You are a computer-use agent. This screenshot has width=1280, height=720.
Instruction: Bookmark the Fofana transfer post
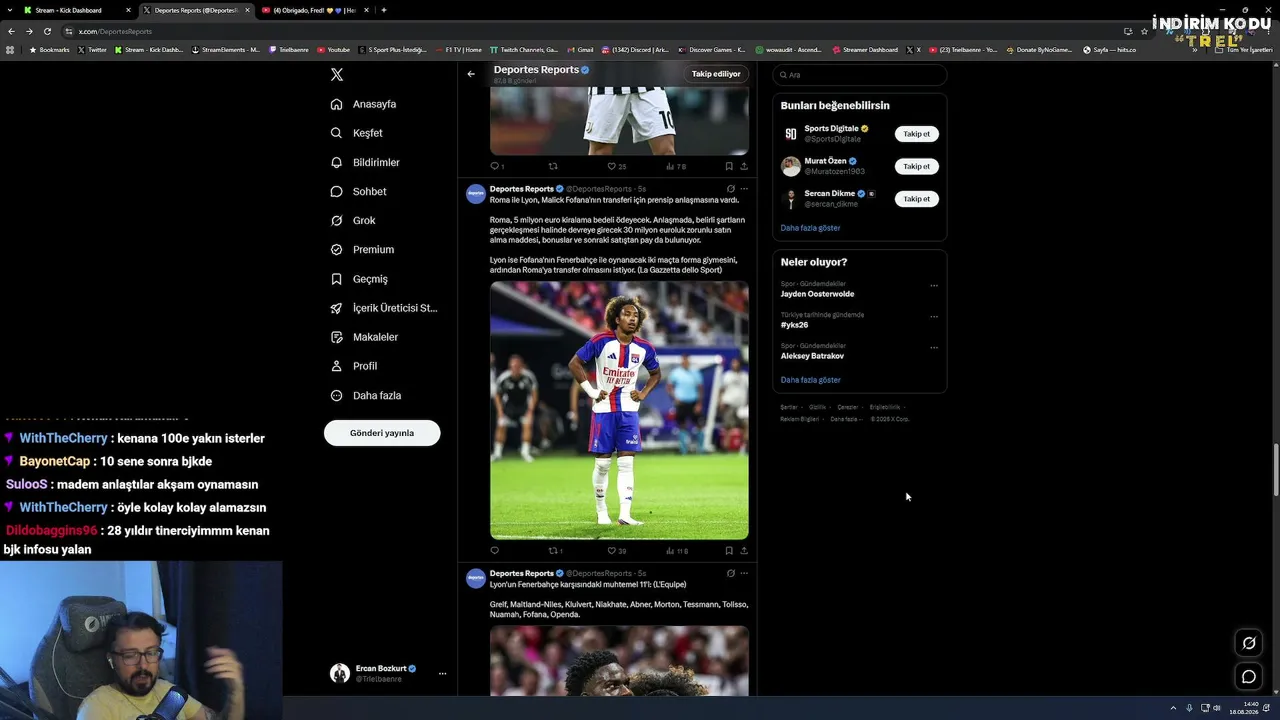(x=729, y=550)
